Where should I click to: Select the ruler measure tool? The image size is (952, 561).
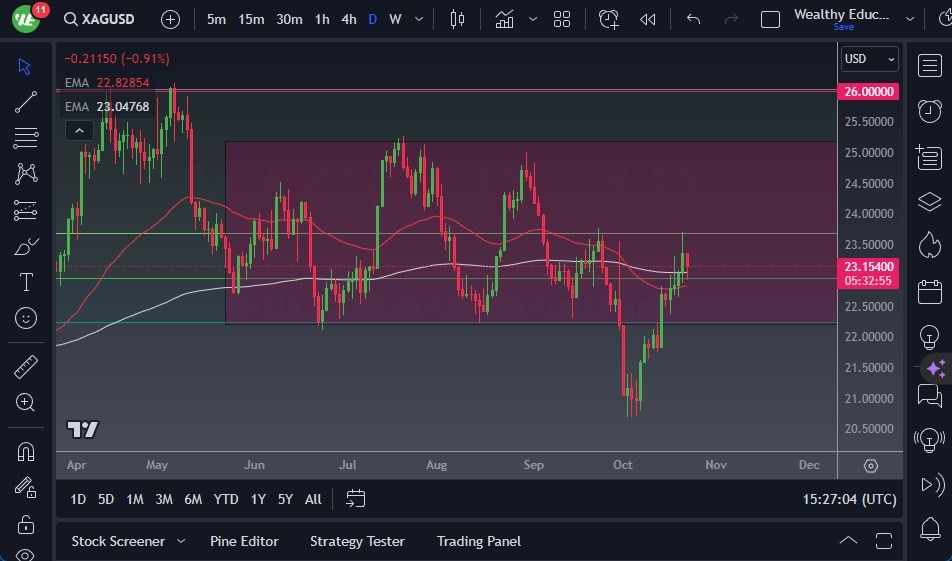coord(26,367)
